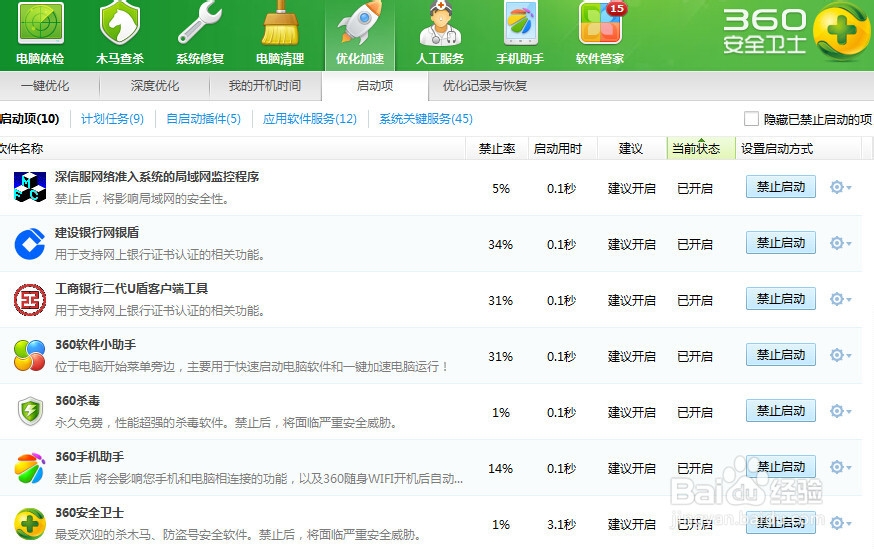Open gear dropdown for 工商银行二代U盾 row

(x=840, y=299)
